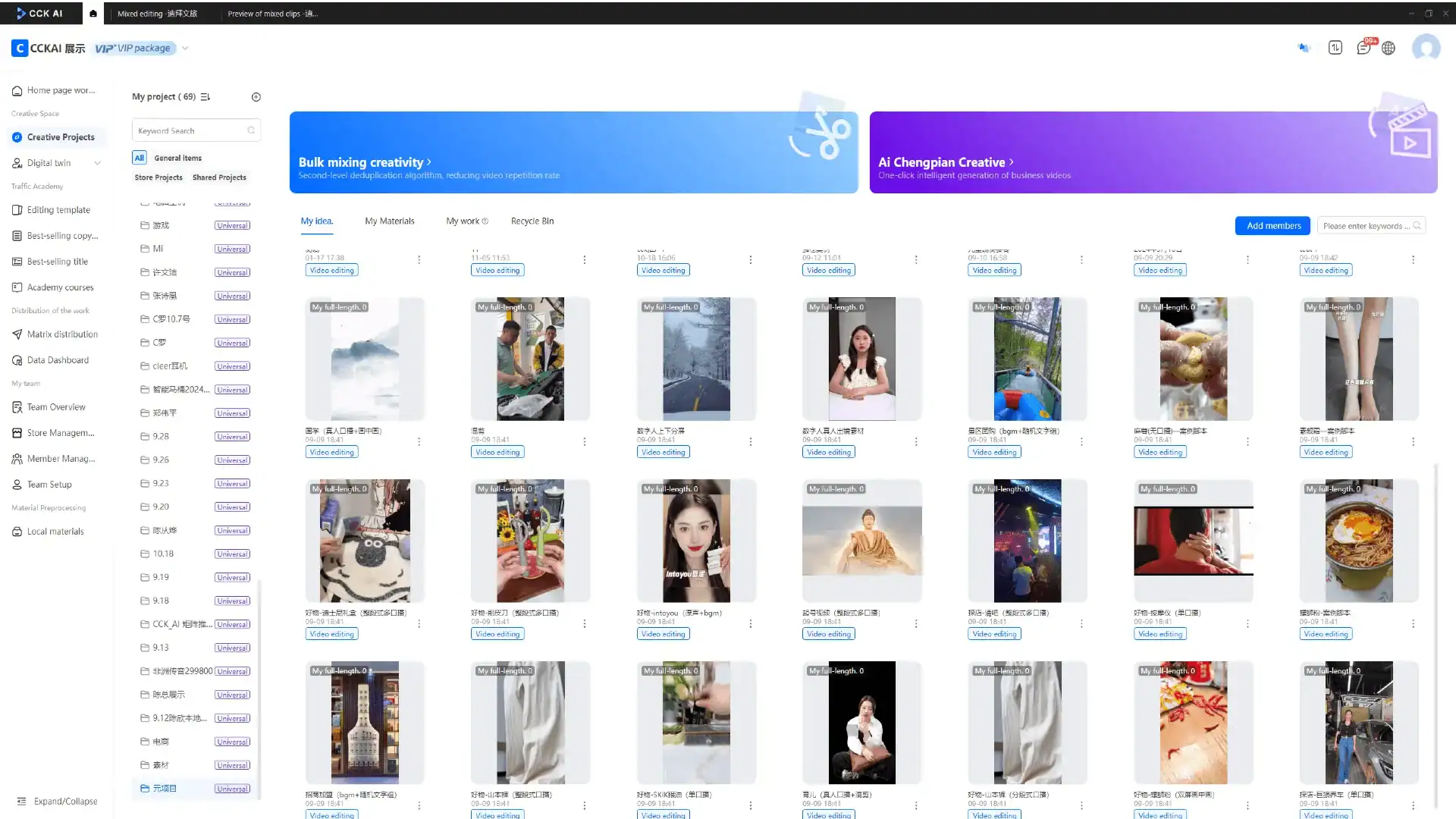
Task: Click the add project plus icon
Action: [x=256, y=97]
